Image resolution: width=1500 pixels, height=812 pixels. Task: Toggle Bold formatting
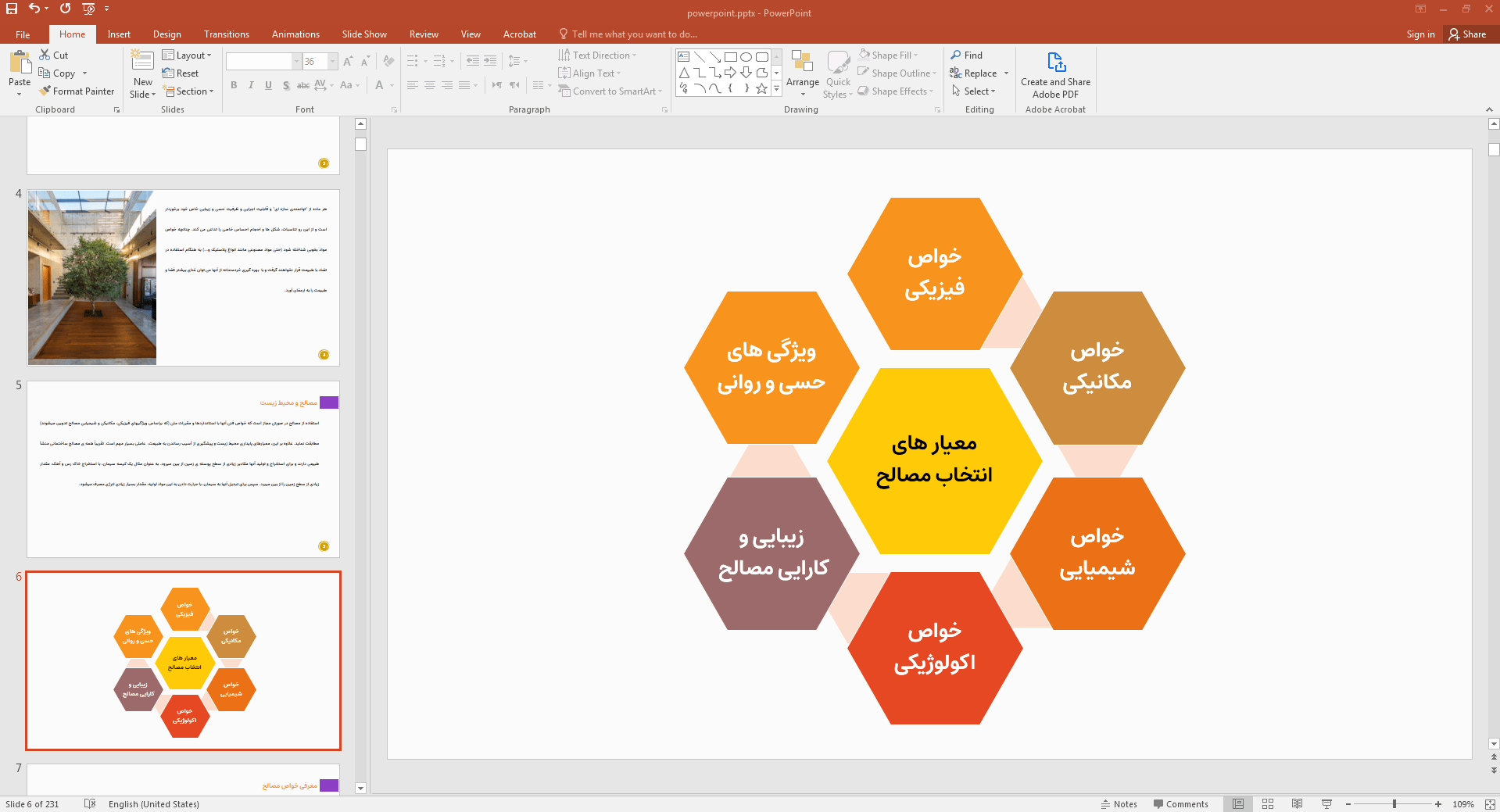coord(234,85)
